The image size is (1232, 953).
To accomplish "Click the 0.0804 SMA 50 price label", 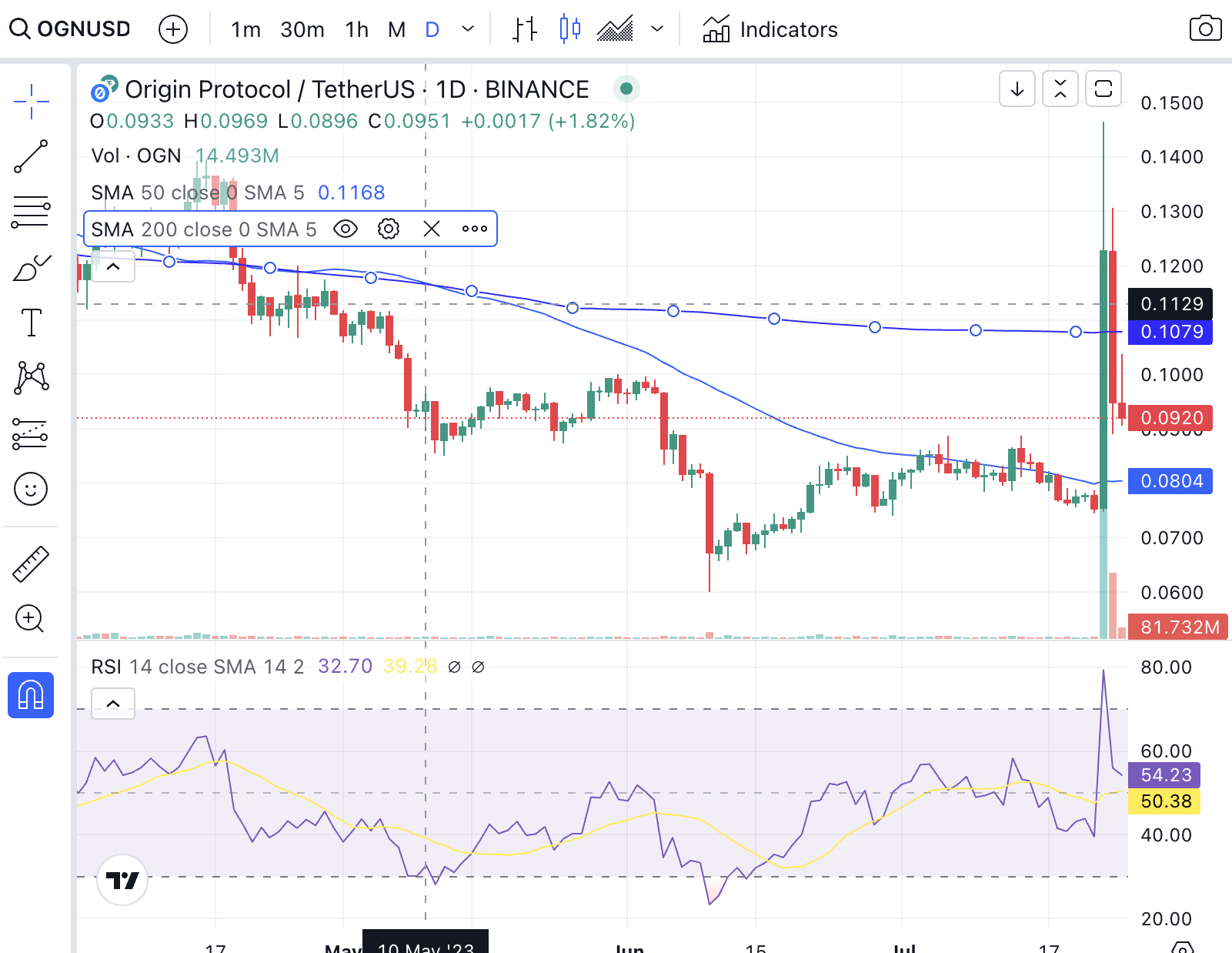I will point(1170,481).
